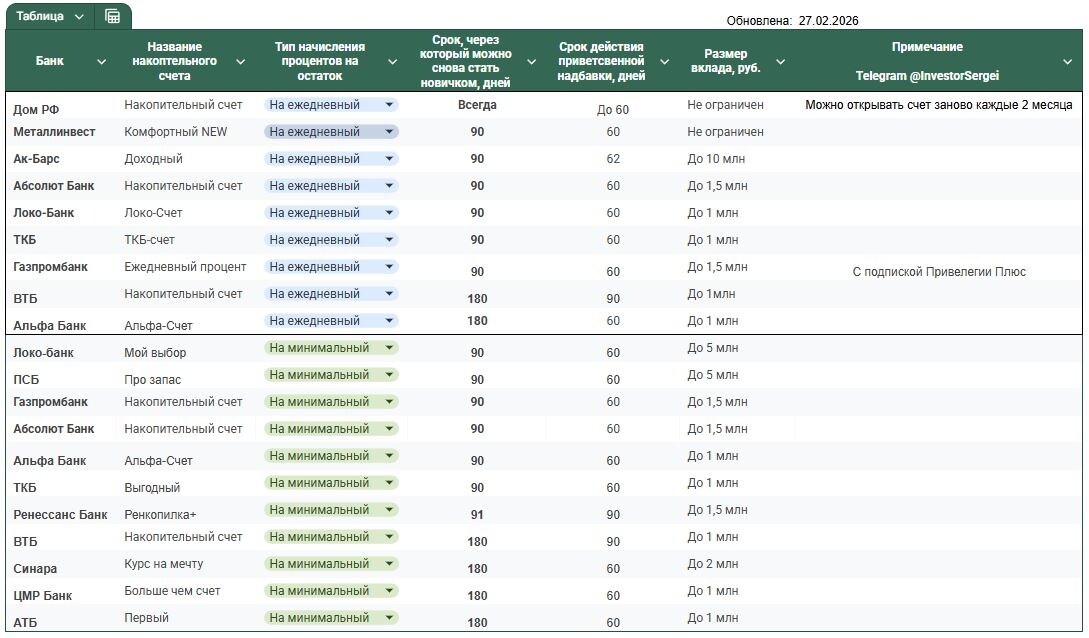Click the Ренкопилка+ account cell

click(x=160, y=515)
